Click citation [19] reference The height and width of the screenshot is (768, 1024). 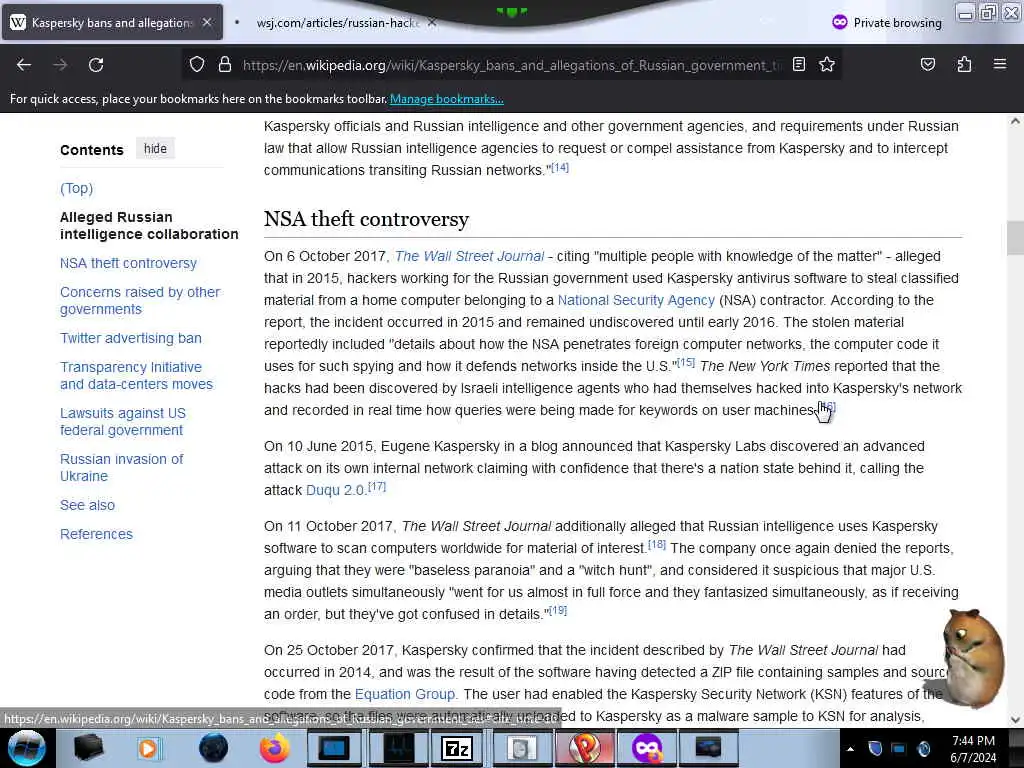(x=558, y=610)
